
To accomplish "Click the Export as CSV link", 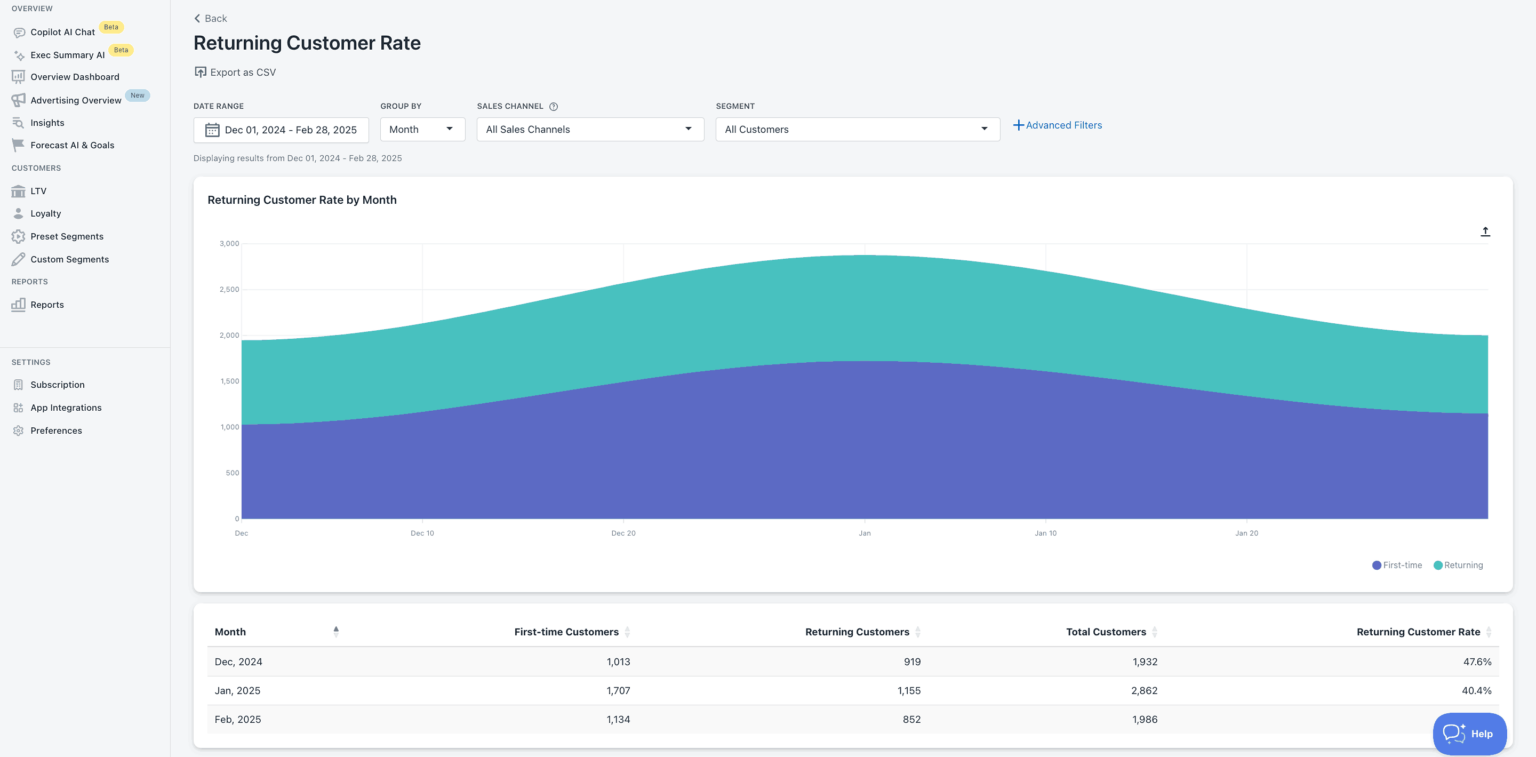I will click(x=235, y=72).
